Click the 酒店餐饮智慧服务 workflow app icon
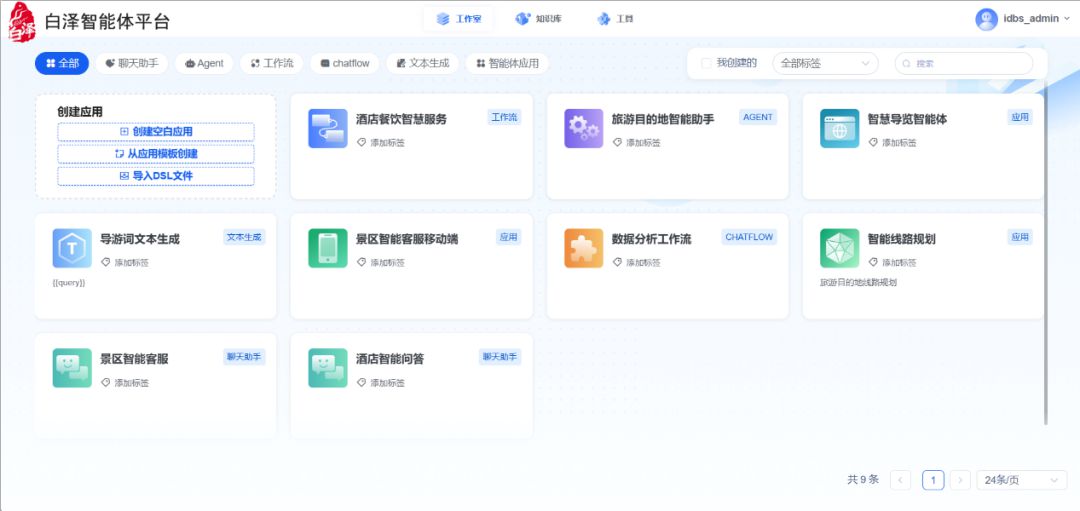1080x511 pixels. (x=327, y=128)
